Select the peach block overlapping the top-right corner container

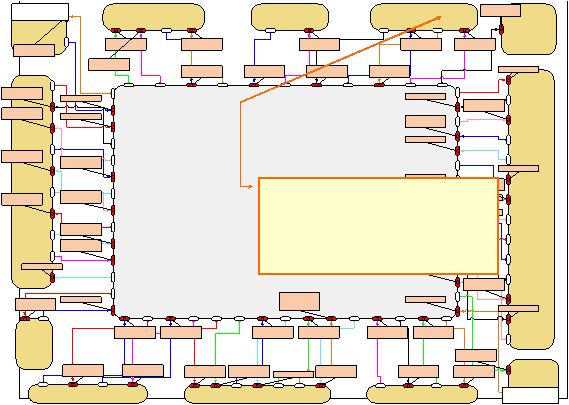pyautogui.click(x=500, y=11)
